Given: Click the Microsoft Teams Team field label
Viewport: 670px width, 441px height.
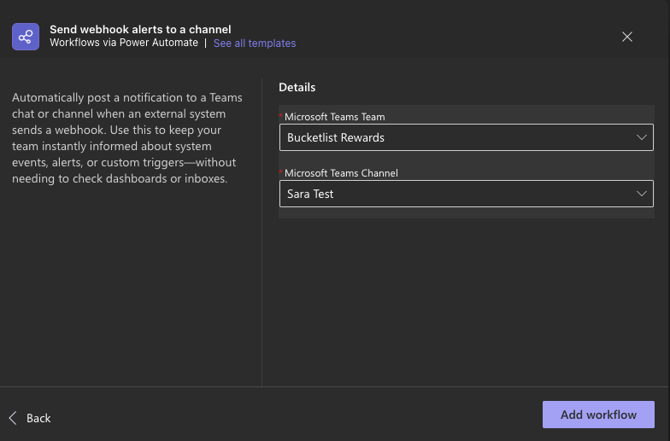Looking at the screenshot, I should [334, 117].
